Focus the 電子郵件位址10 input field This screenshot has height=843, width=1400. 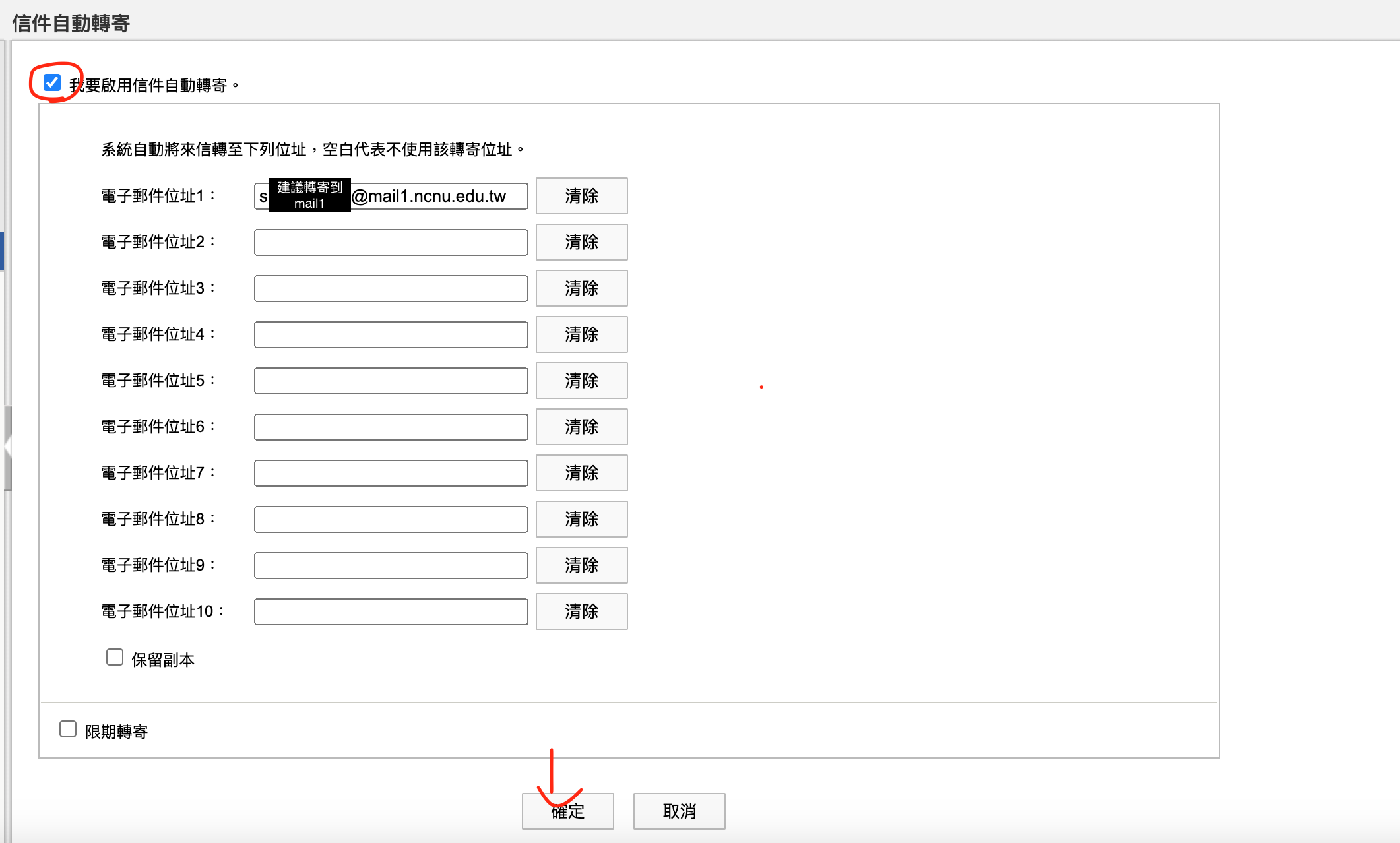391,611
